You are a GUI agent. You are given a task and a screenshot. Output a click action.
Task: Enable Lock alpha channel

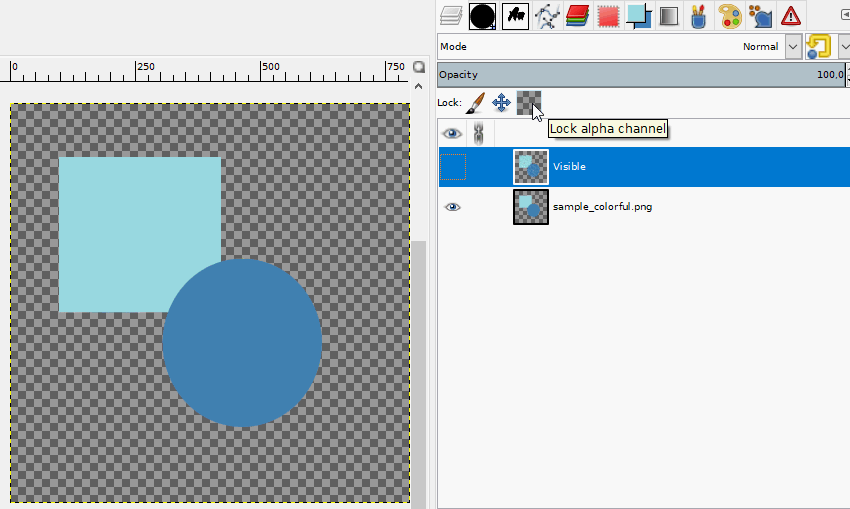[x=529, y=102]
